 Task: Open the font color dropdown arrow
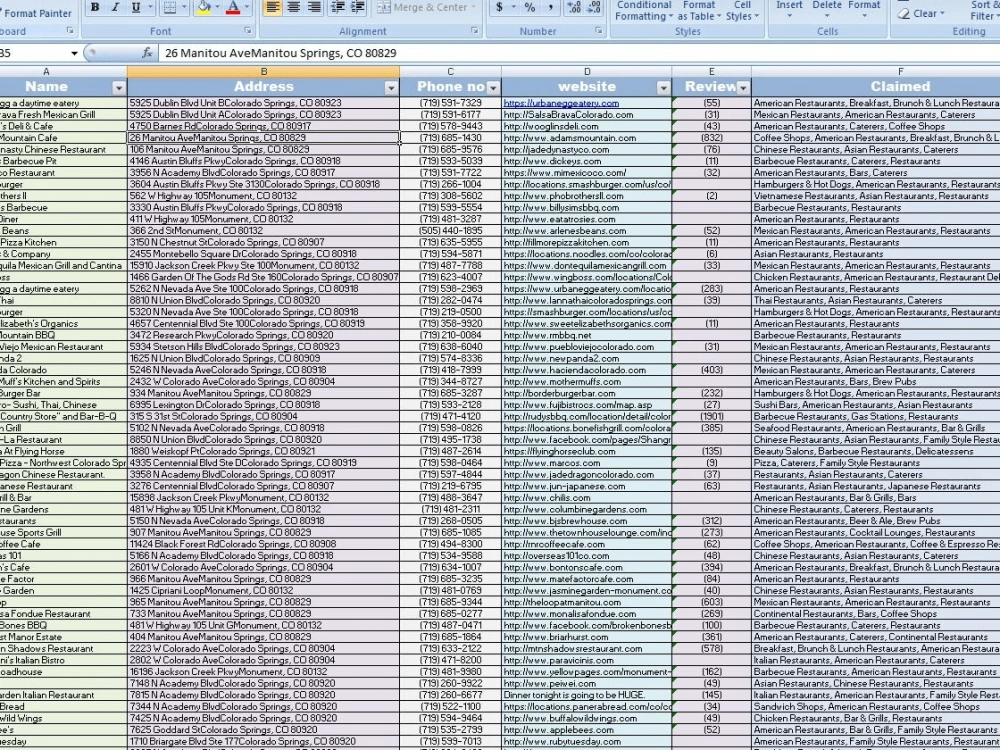pyautogui.click(x=247, y=8)
